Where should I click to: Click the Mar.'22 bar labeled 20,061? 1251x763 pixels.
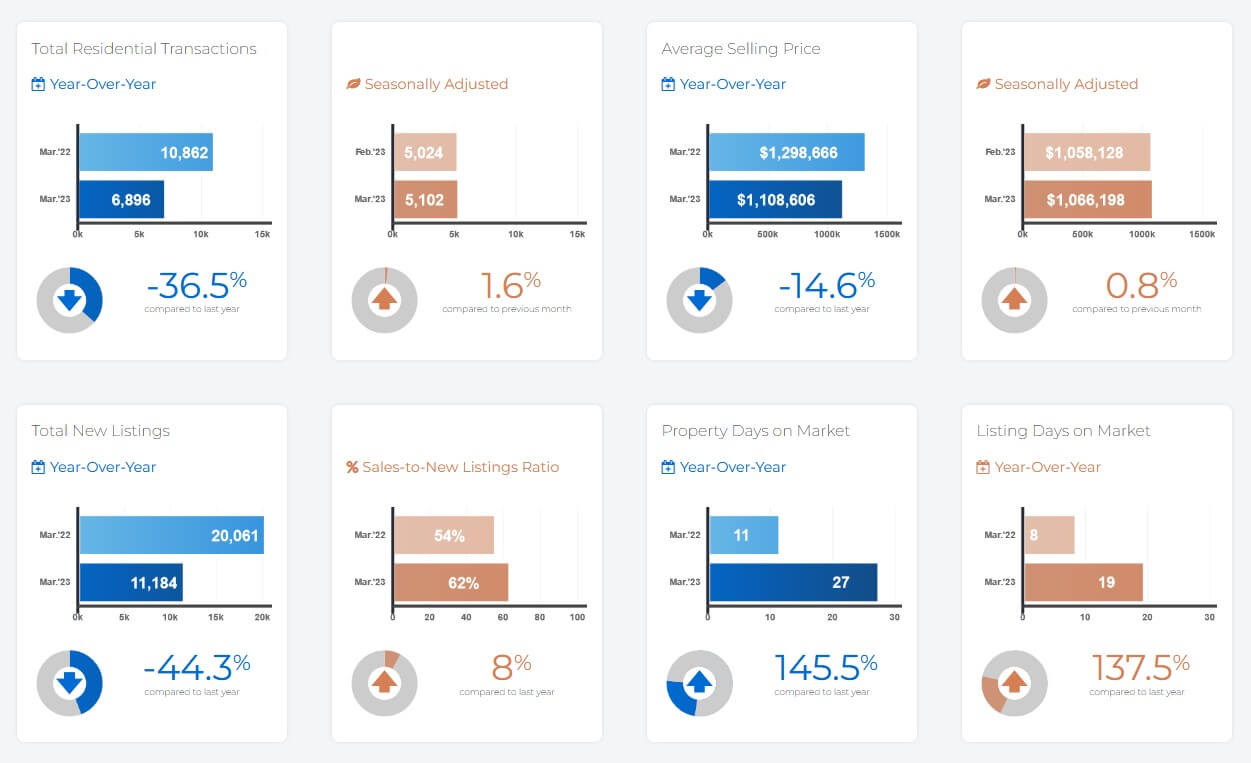pos(172,535)
